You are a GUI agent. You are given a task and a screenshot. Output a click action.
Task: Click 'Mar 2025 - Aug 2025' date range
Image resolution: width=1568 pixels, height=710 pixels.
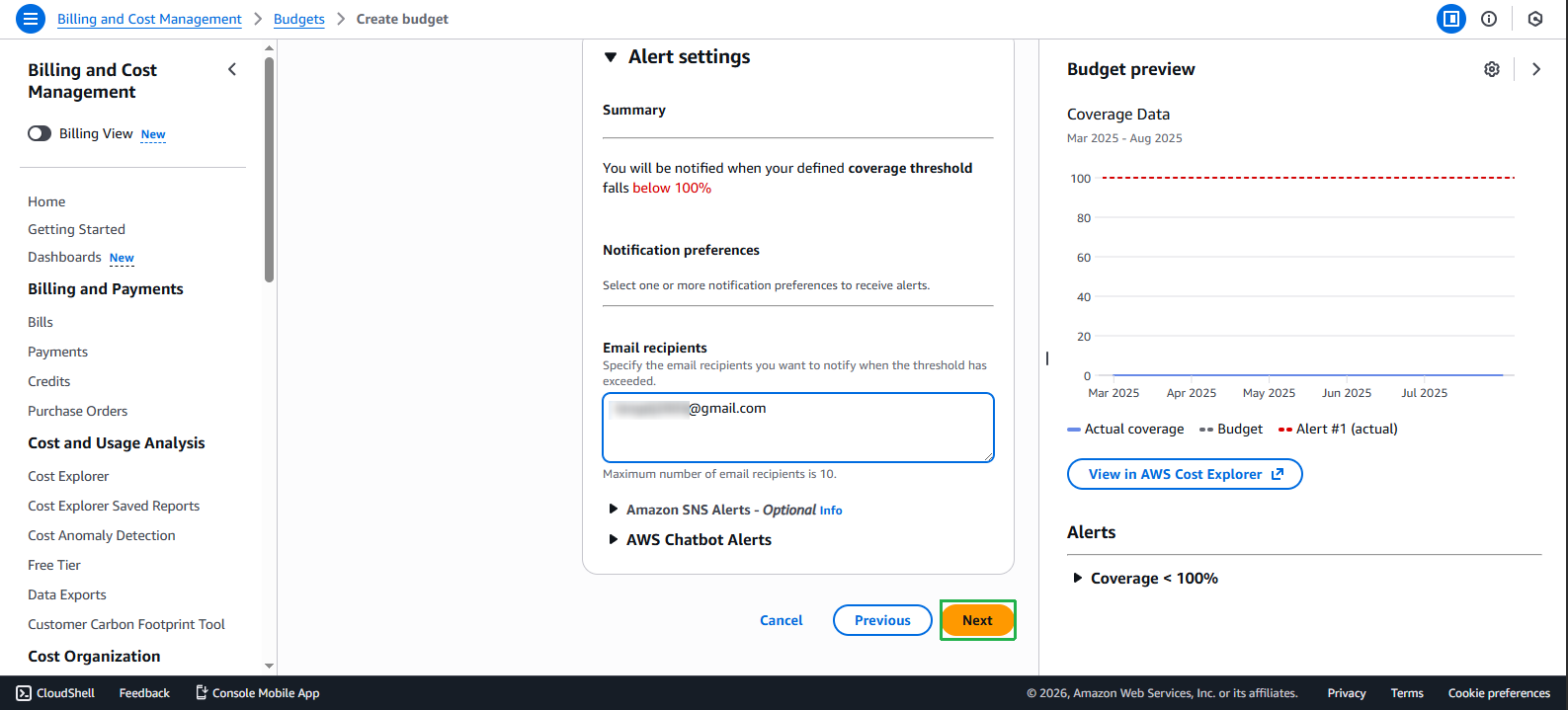1124,138
